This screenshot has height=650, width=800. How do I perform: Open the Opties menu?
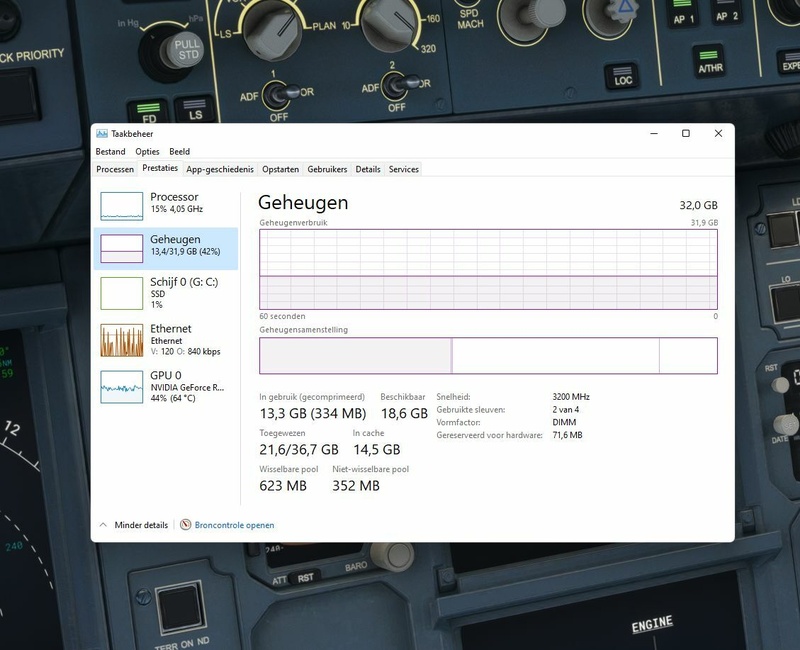[x=147, y=152]
